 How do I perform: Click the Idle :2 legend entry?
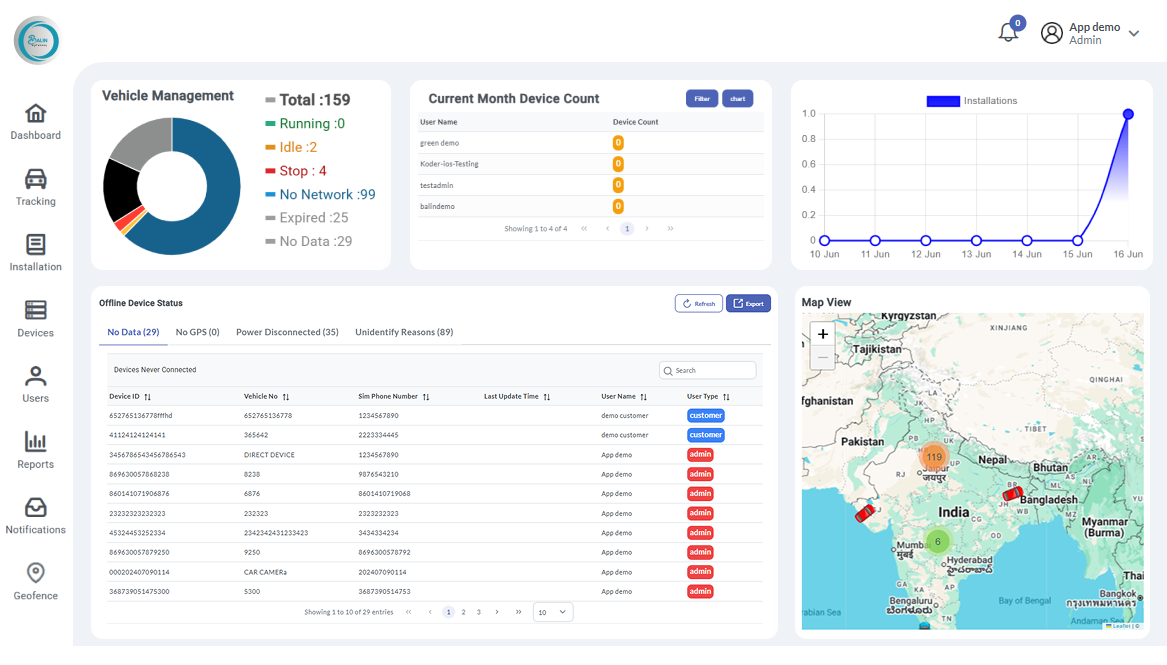pyautogui.click(x=291, y=147)
